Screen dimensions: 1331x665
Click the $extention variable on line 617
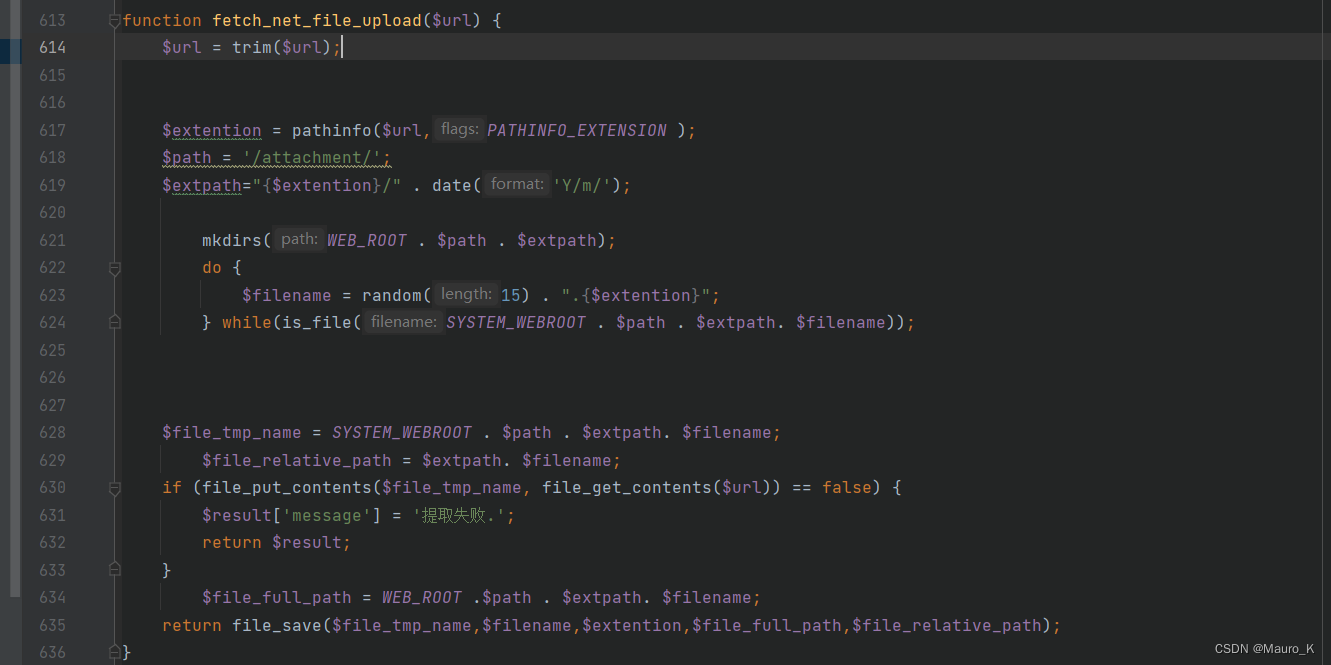[212, 130]
